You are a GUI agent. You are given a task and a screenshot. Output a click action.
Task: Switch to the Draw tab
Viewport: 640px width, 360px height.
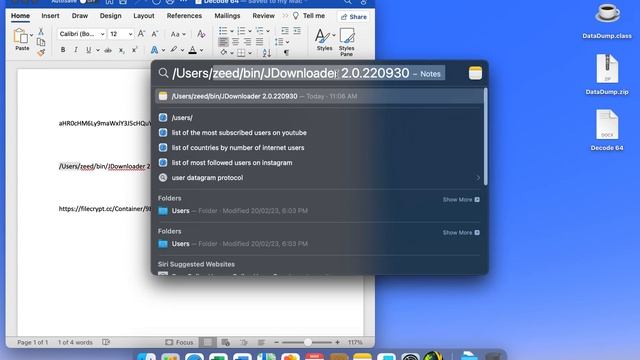80,16
